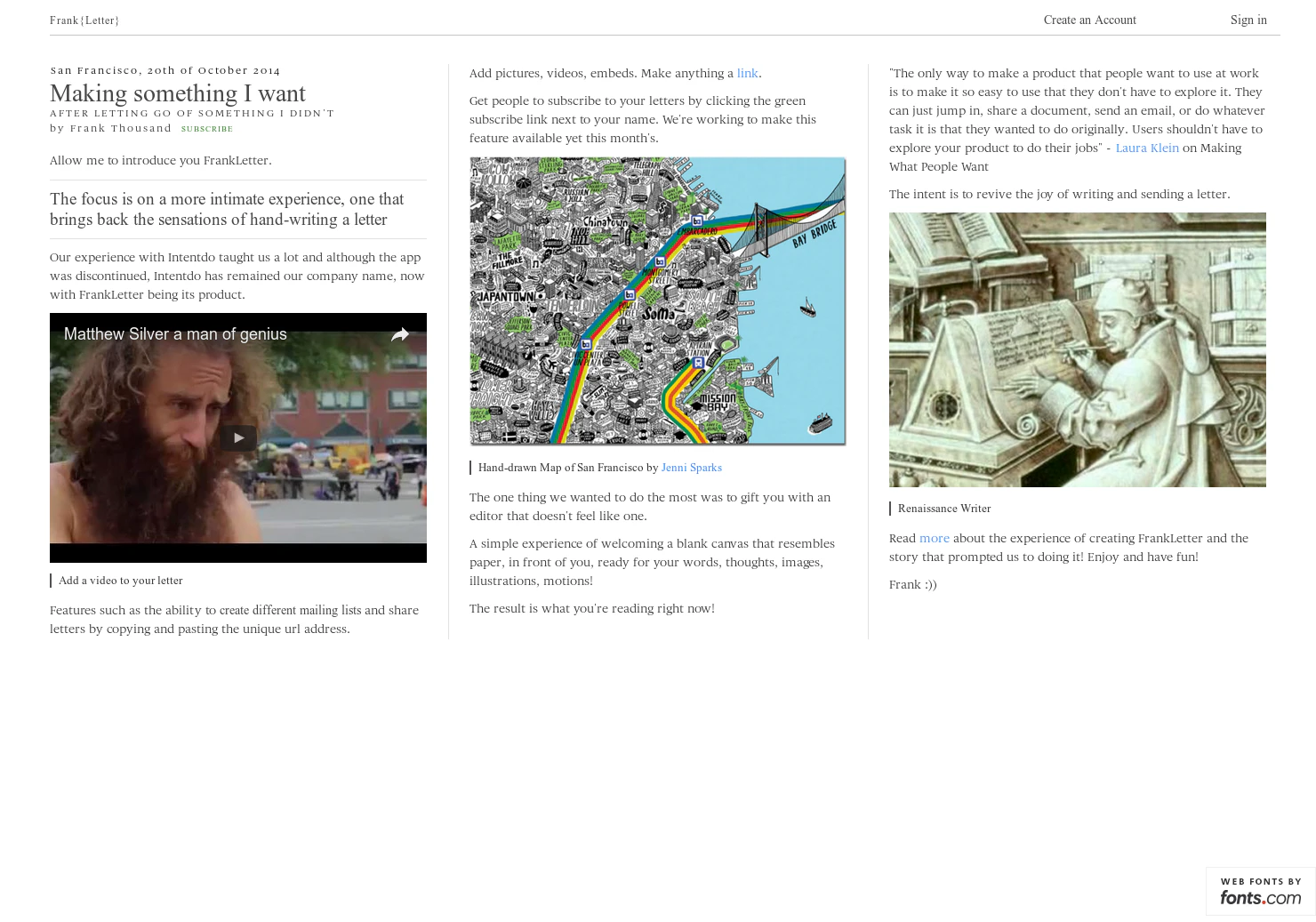Open the hand-drawn San Francisco map image

coord(658,301)
